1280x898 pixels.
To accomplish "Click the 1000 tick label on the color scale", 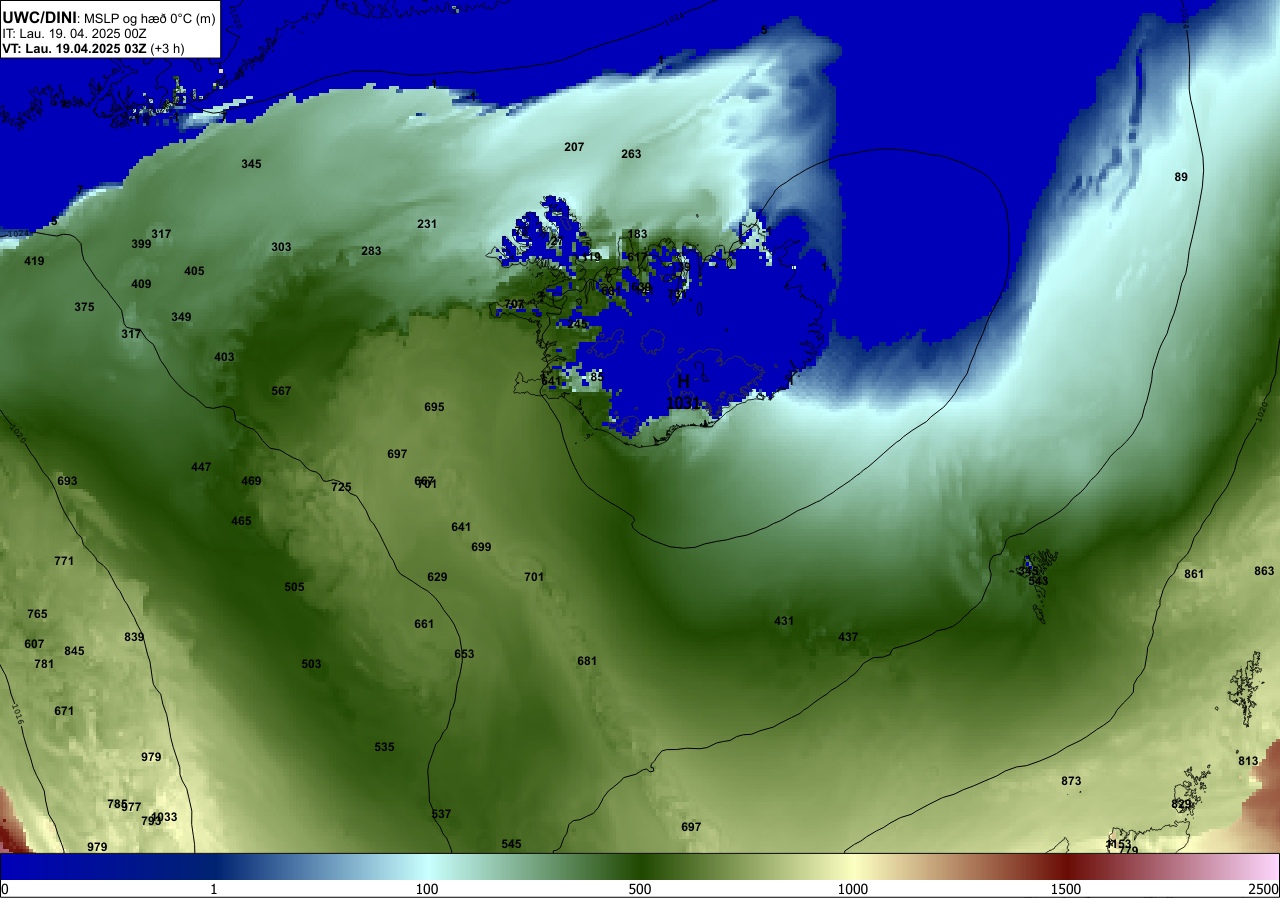I will click(852, 889).
